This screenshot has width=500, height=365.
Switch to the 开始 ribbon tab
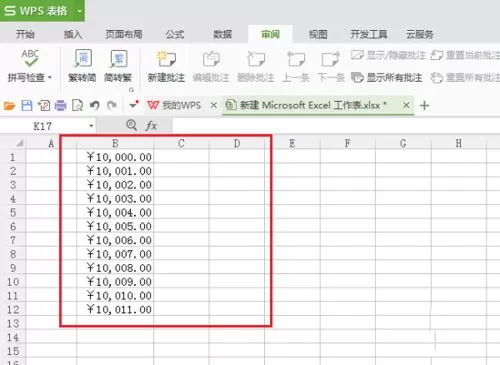(25, 34)
